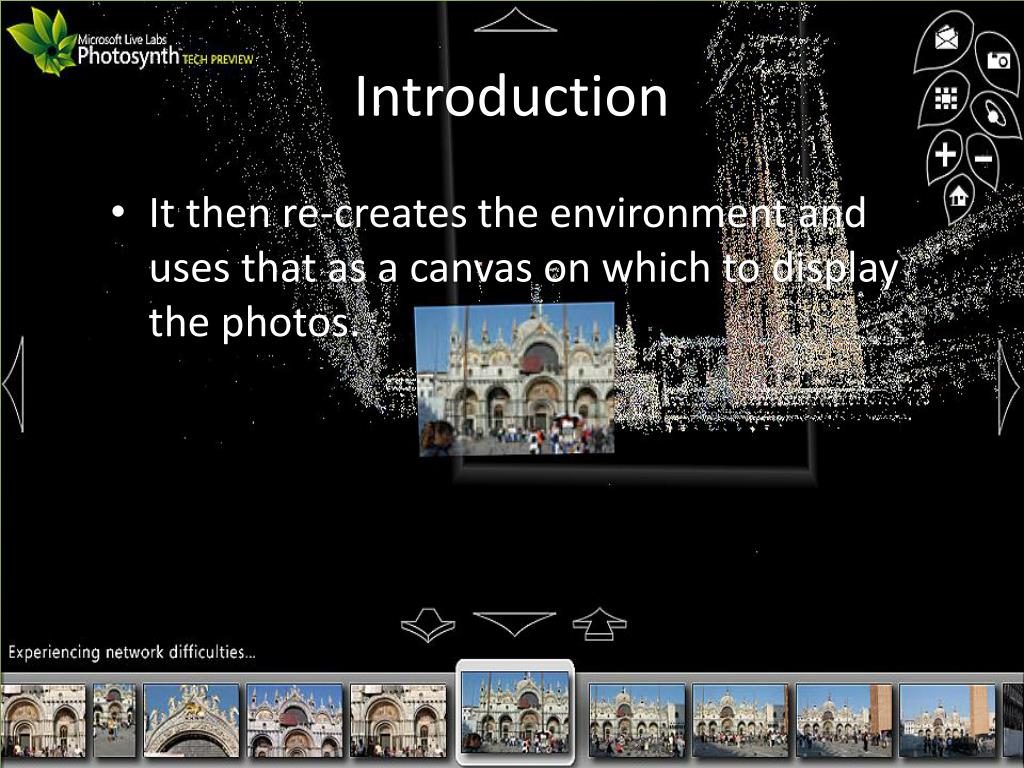Click "Experiencing network difficulties..." status text
Viewport: 1024px width, 768px height.
tap(131, 652)
